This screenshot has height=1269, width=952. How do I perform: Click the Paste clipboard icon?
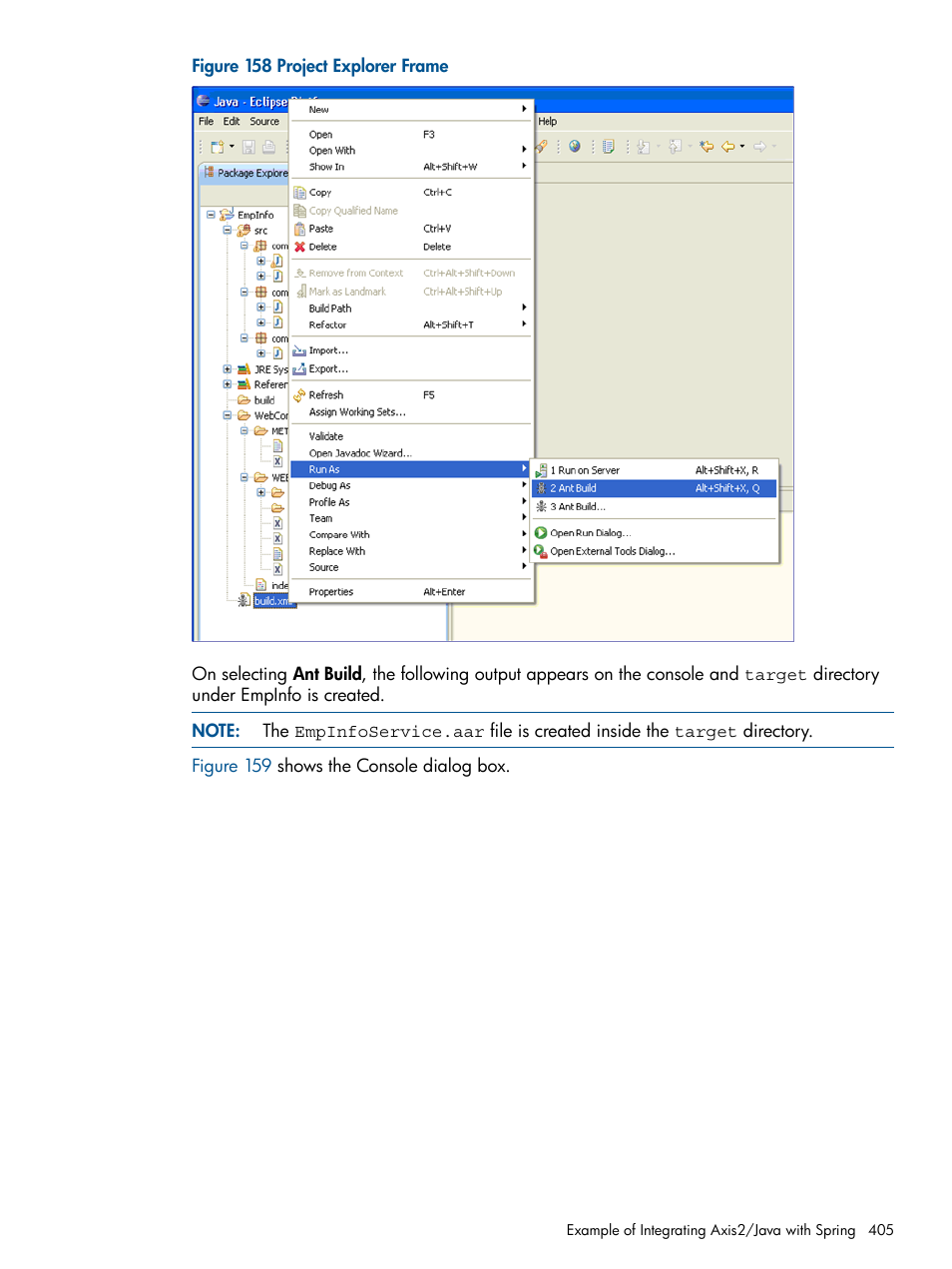click(299, 229)
